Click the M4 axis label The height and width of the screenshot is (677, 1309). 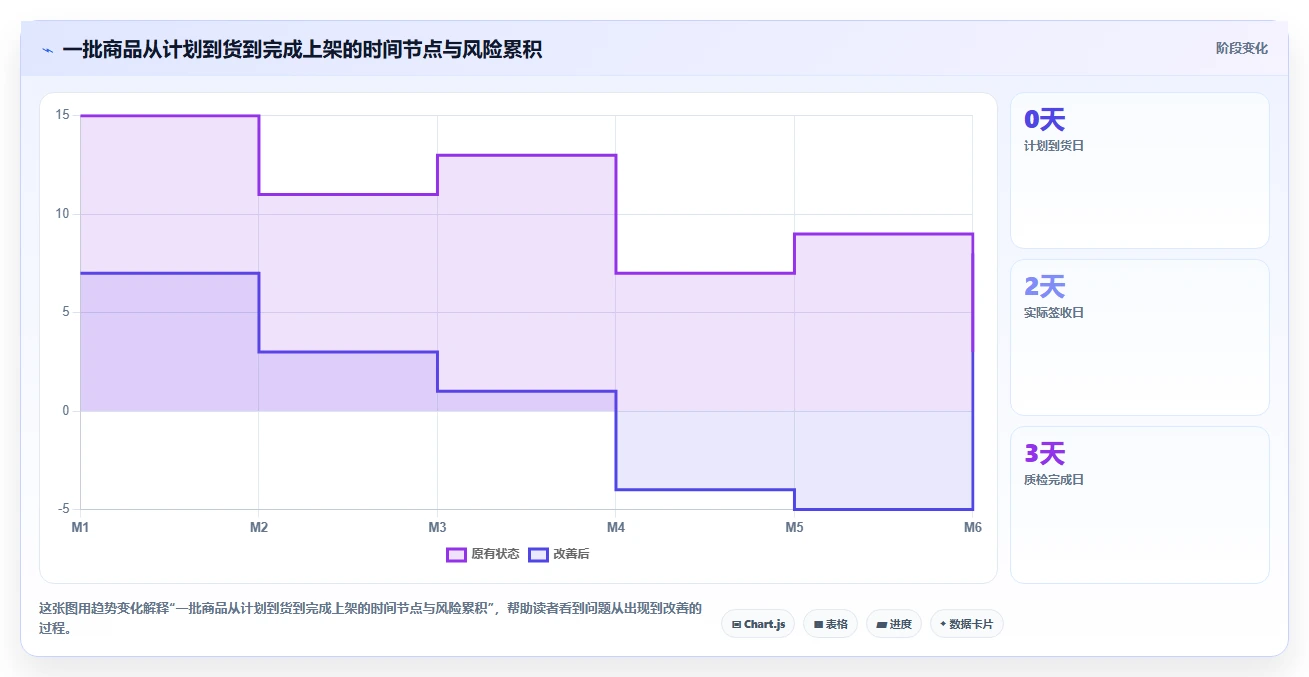[x=616, y=527]
